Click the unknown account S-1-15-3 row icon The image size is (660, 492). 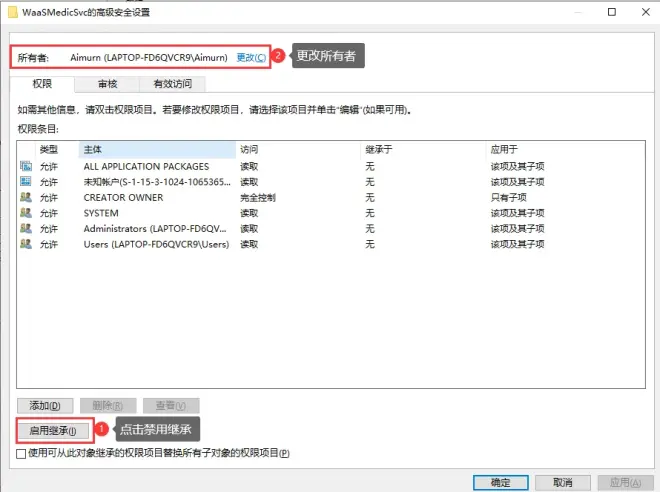pos(26,181)
